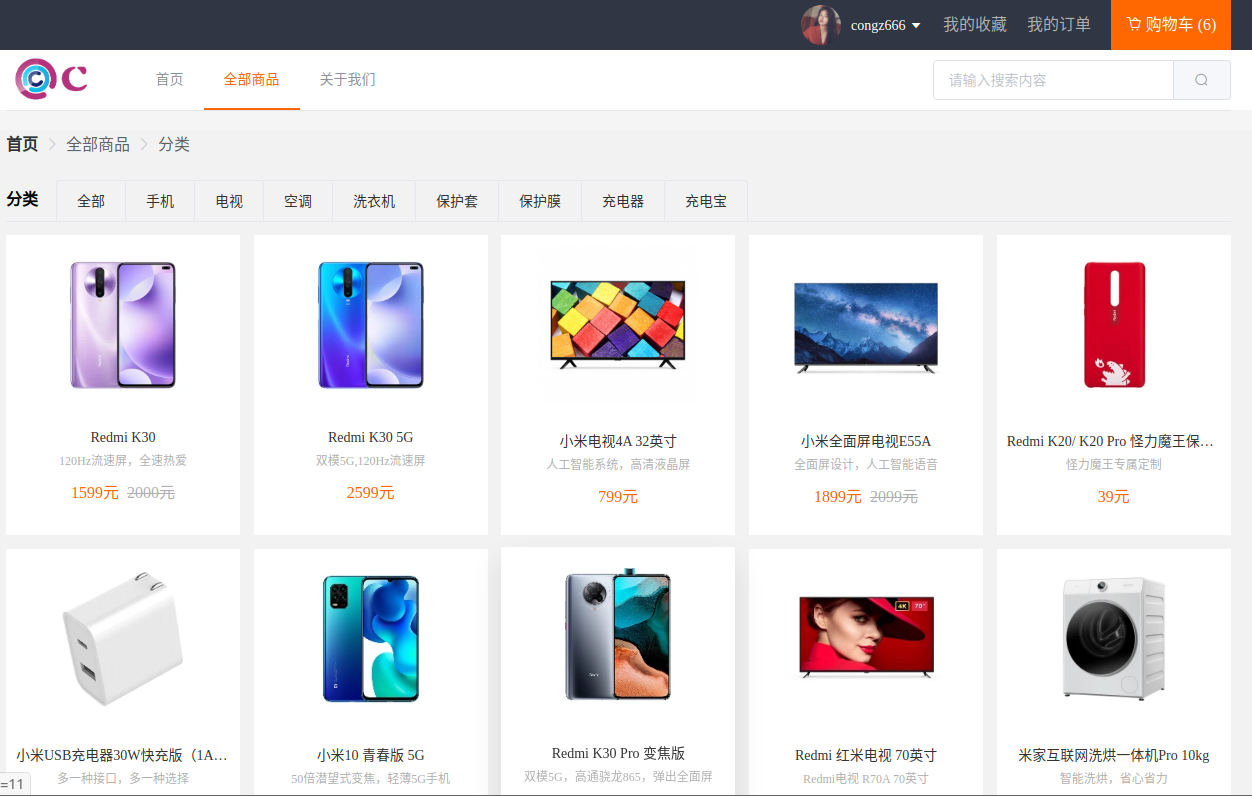Open 我的订单 orders
This screenshot has height=796, width=1252.
(x=1059, y=24)
